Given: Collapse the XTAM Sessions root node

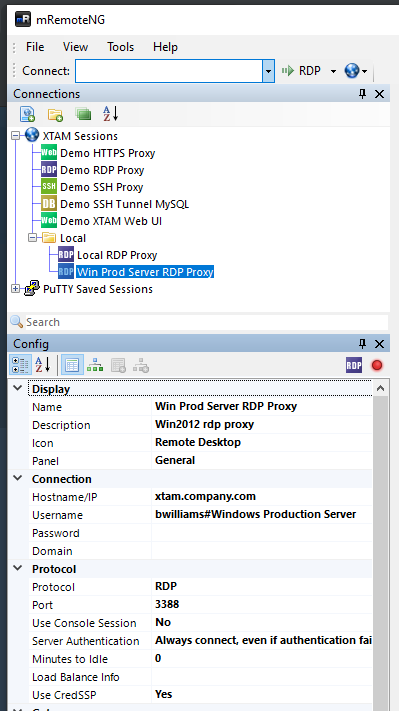Looking at the screenshot, I should tap(16, 135).
